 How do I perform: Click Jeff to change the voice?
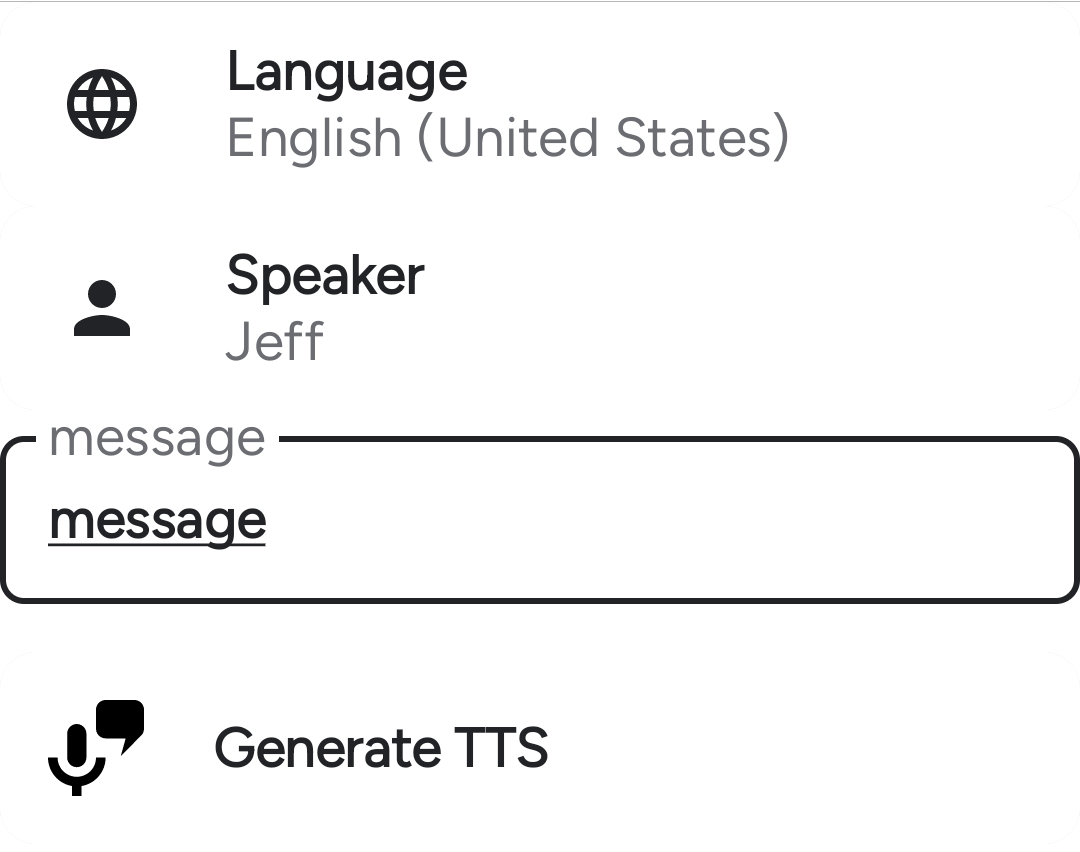(x=274, y=342)
